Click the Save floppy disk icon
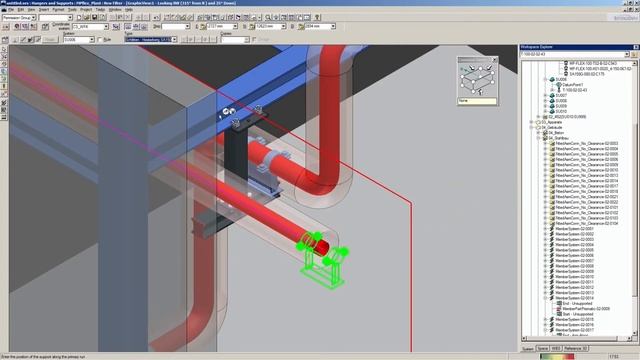Screen dimensions: 640x360 pyautogui.click(x=95, y=18)
